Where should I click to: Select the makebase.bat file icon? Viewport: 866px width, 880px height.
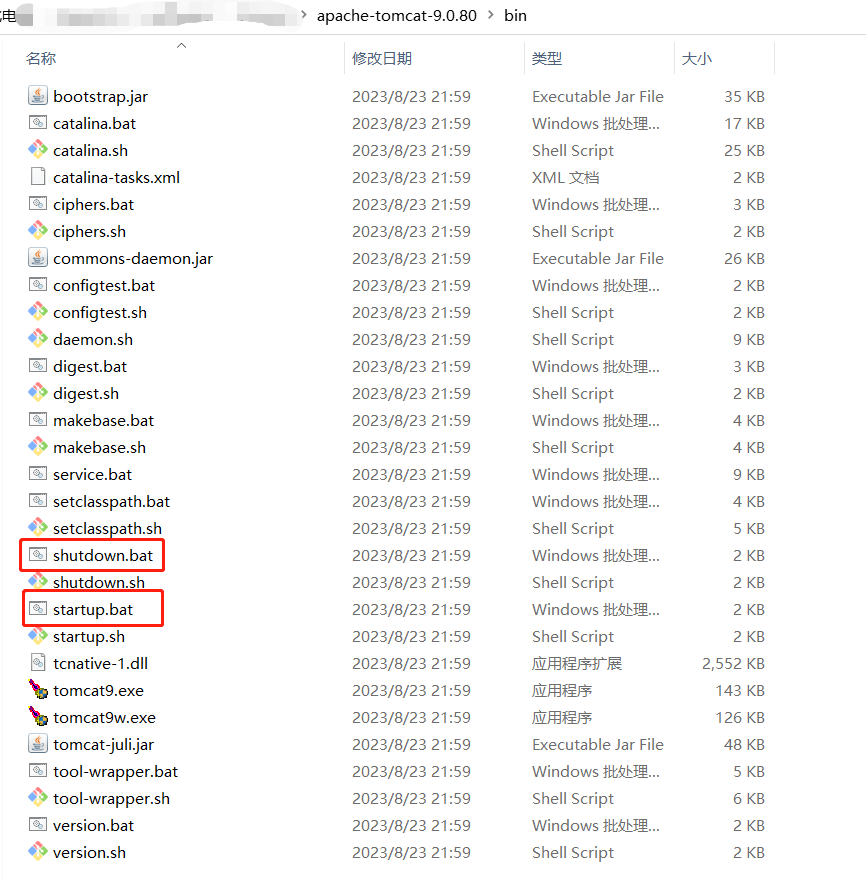[x=38, y=420]
